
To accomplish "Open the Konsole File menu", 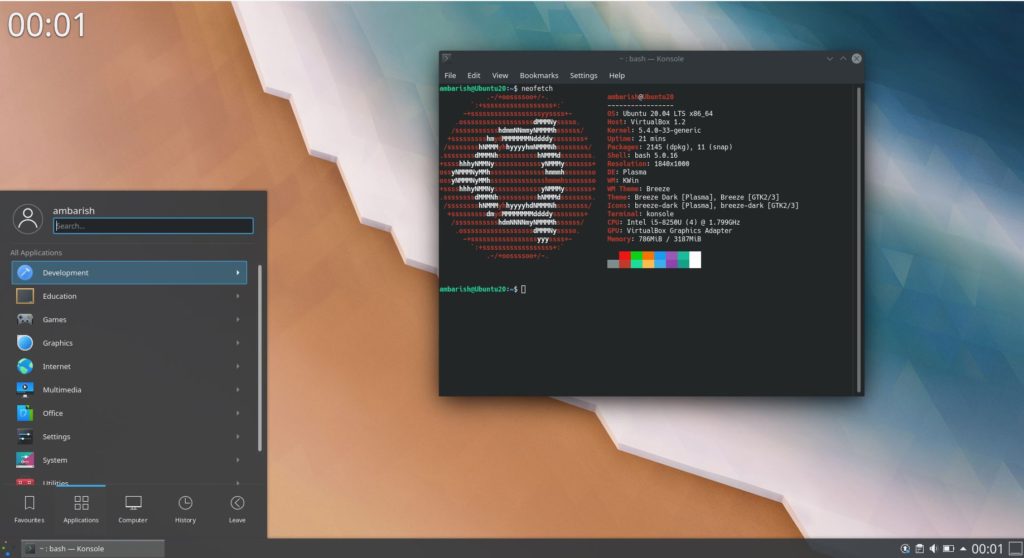I will pyautogui.click(x=450, y=76).
